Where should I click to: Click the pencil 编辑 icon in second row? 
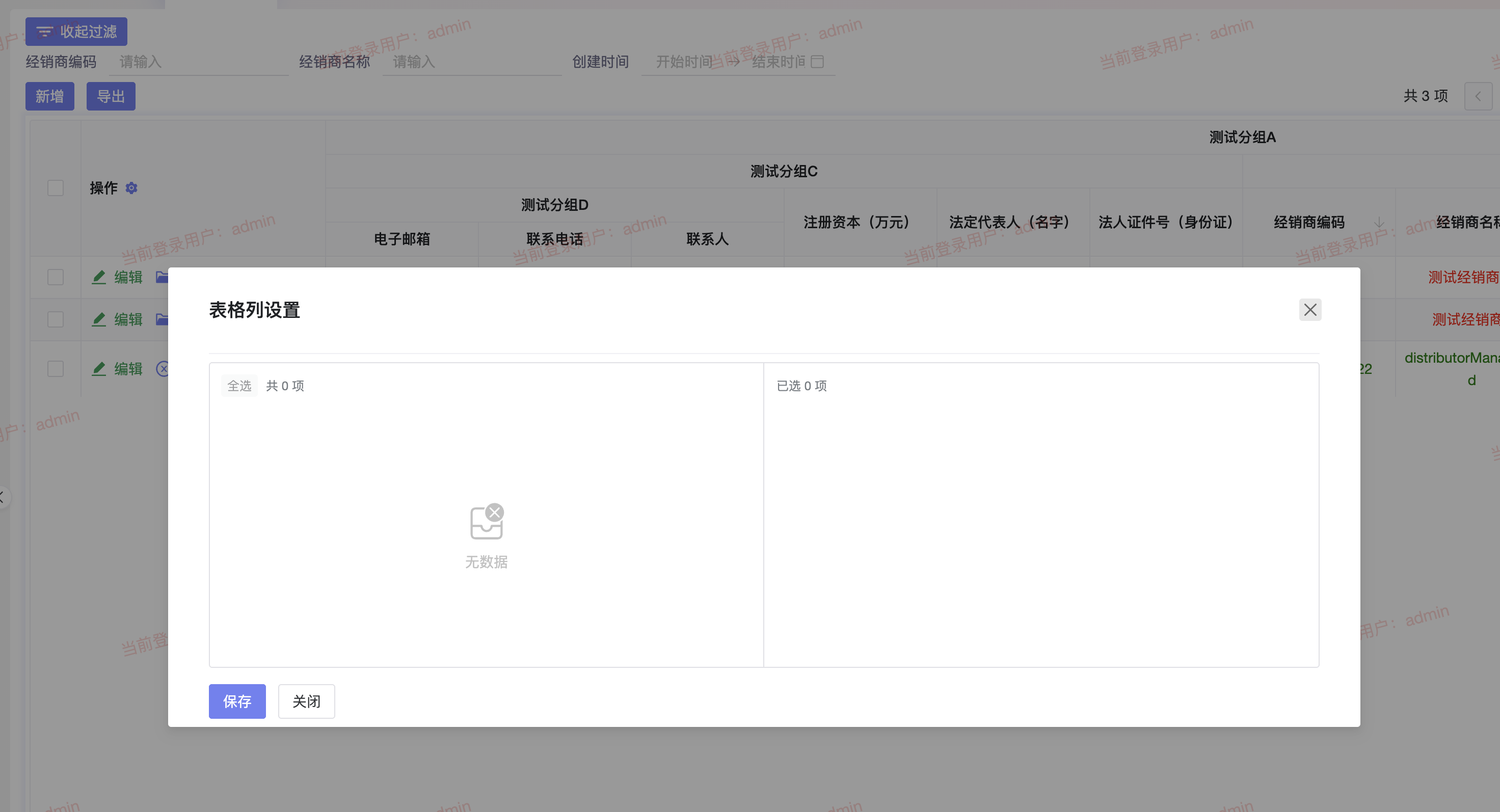99,319
